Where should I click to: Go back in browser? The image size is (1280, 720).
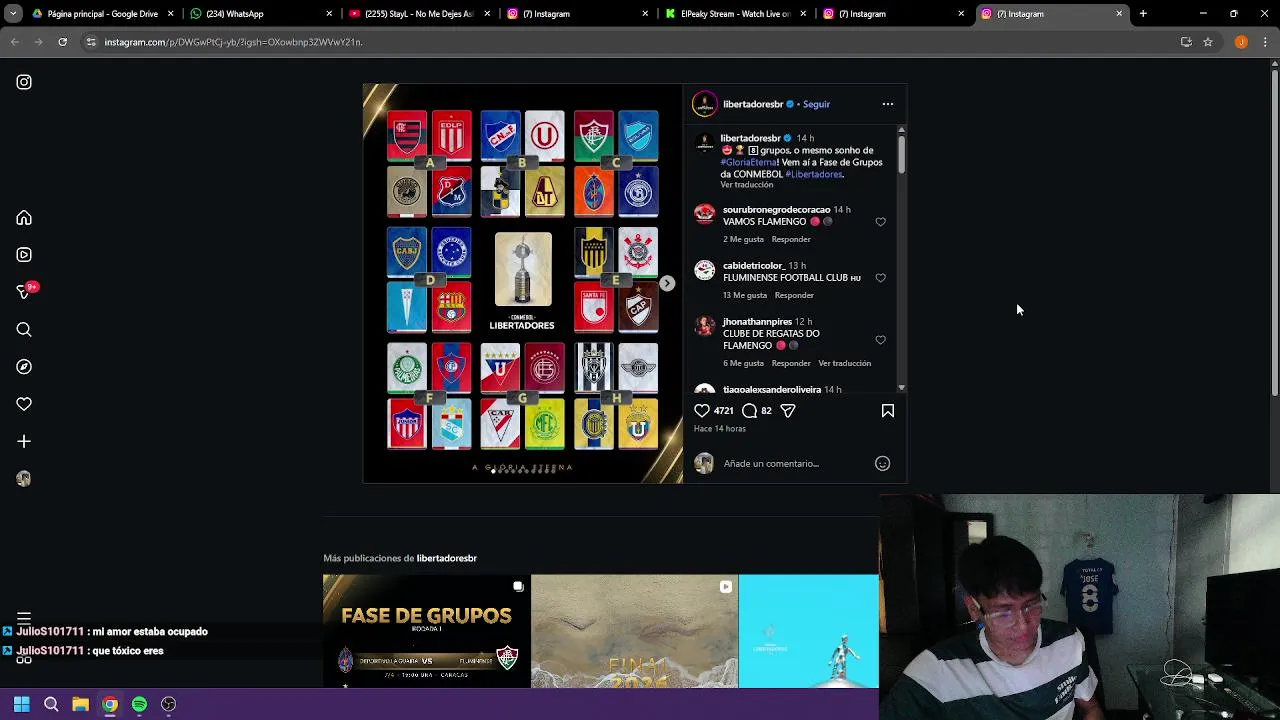pos(14,42)
